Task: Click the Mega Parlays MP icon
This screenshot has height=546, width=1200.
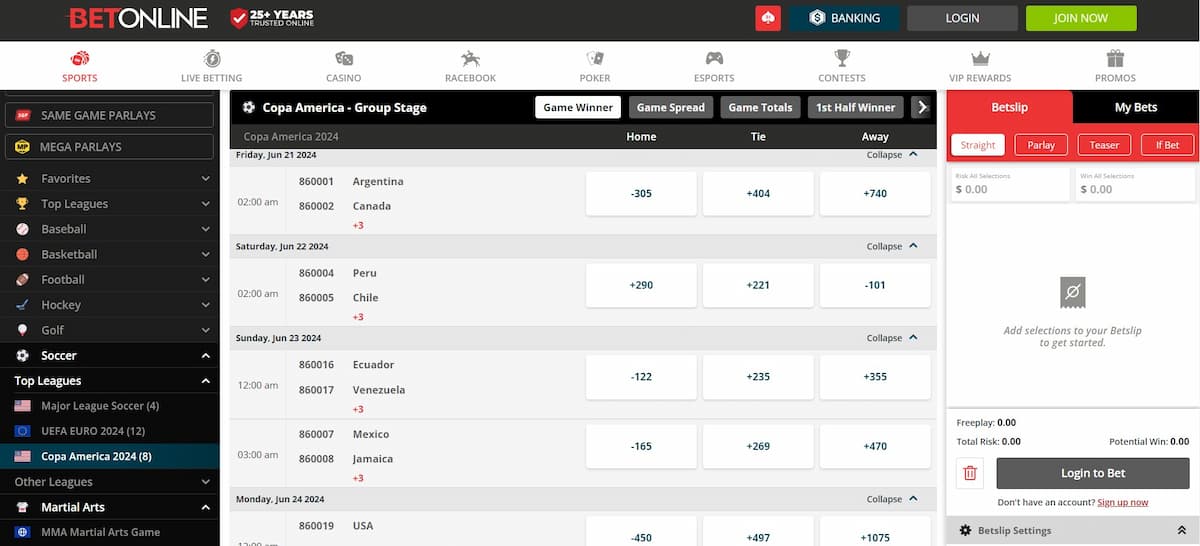Action: click(x=23, y=147)
